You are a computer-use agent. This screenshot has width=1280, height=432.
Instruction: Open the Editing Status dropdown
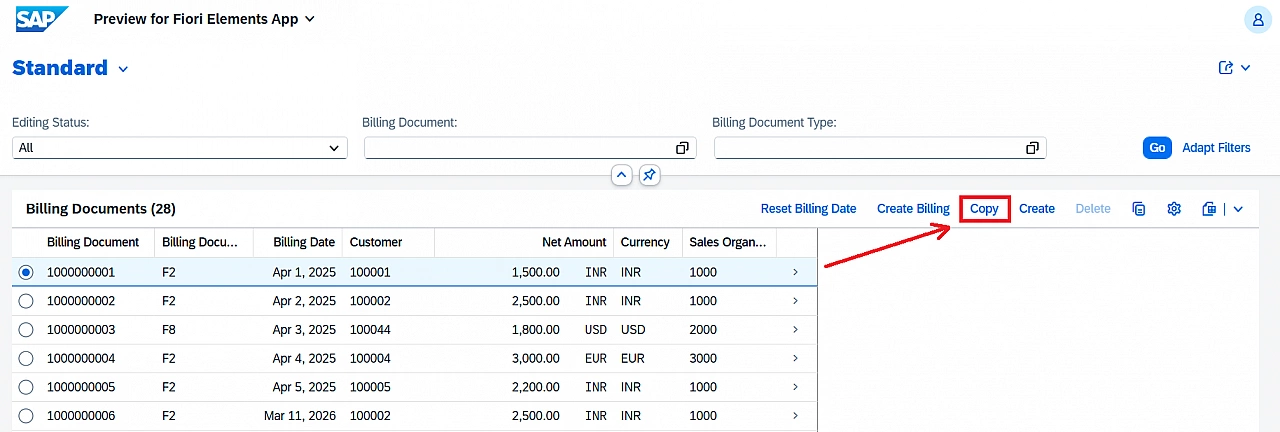coord(179,148)
